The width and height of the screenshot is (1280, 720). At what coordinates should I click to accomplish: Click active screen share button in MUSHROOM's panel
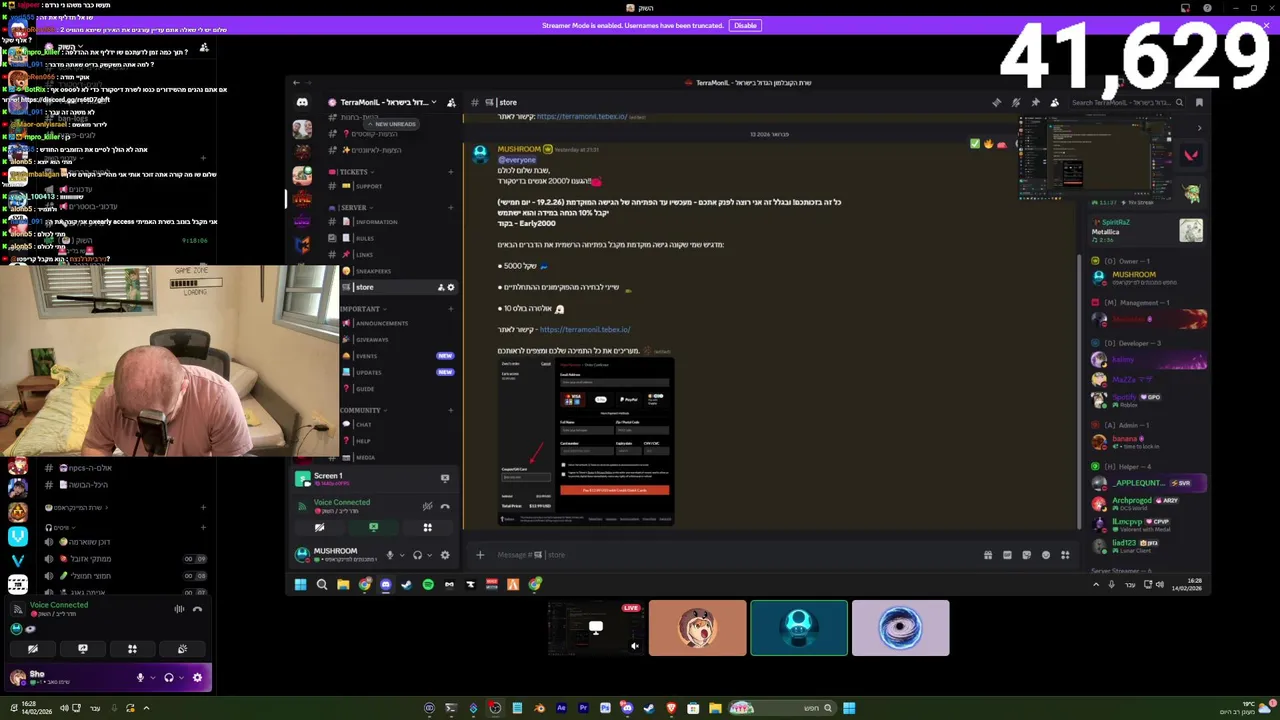373,527
